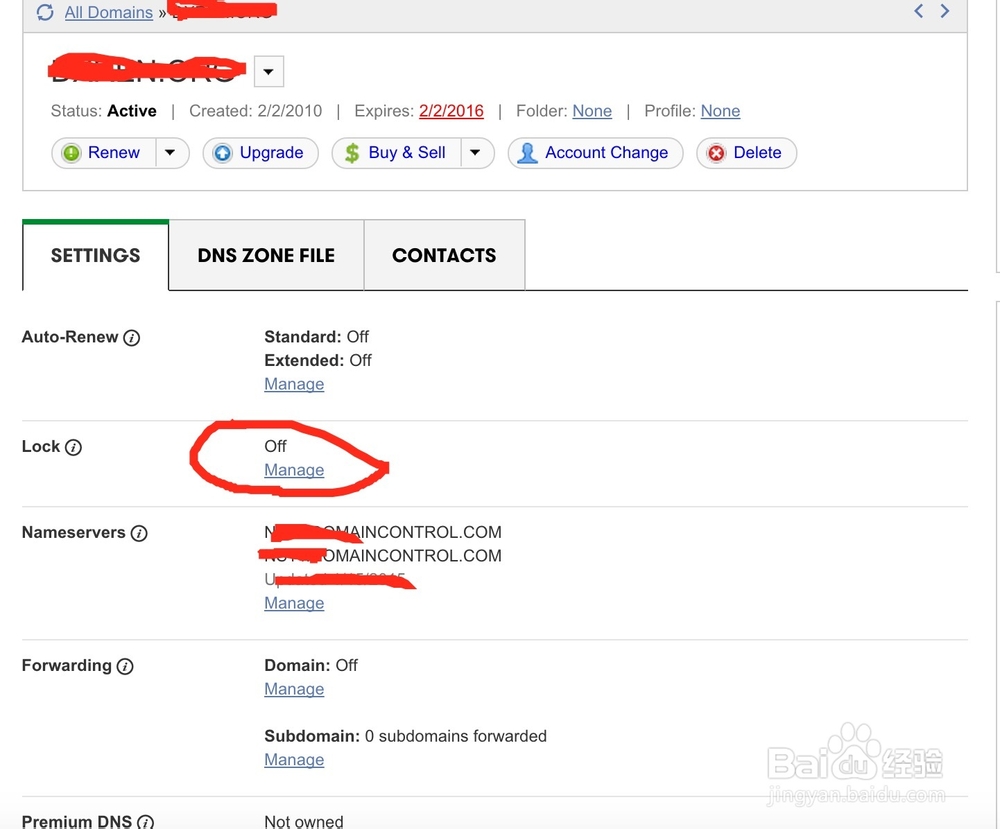The height and width of the screenshot is (829, 1000).
Task: Click the red Delete X icon
Action: point(716,153)
